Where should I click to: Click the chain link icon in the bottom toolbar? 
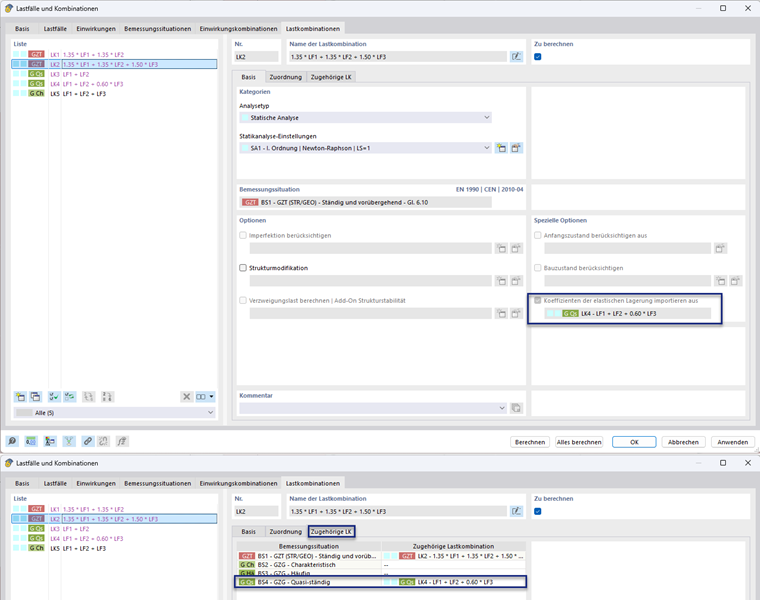[87, 441]
